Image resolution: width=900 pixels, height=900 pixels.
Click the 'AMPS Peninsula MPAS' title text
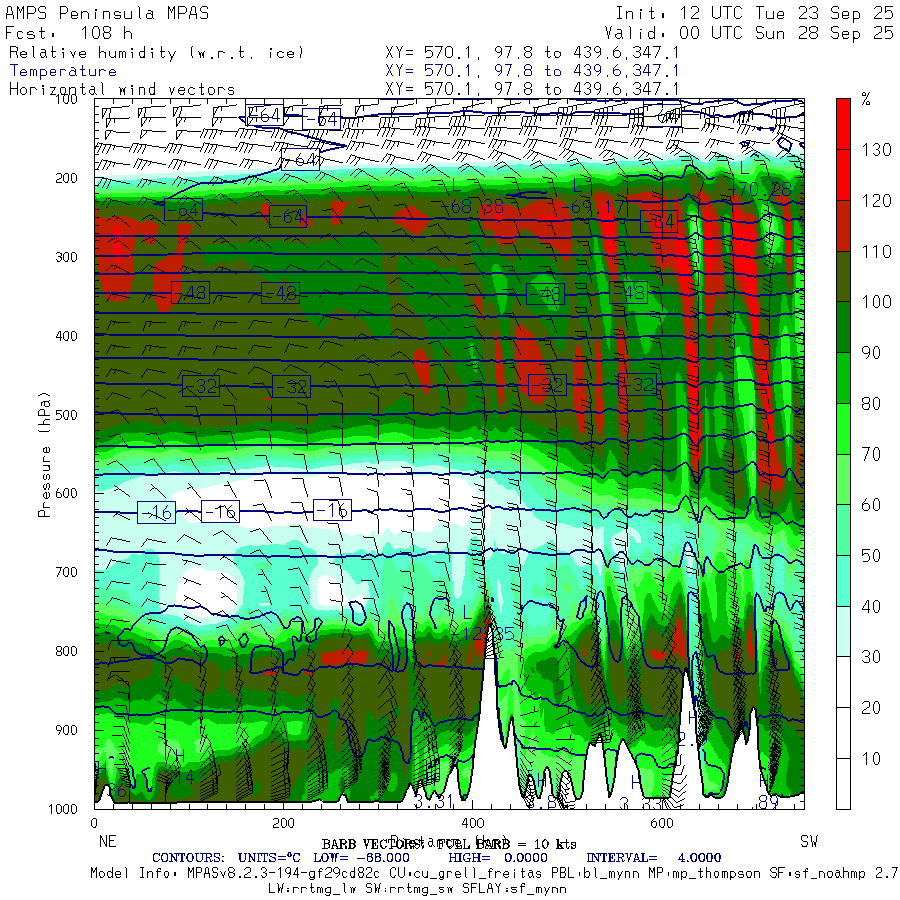point(107,13)
